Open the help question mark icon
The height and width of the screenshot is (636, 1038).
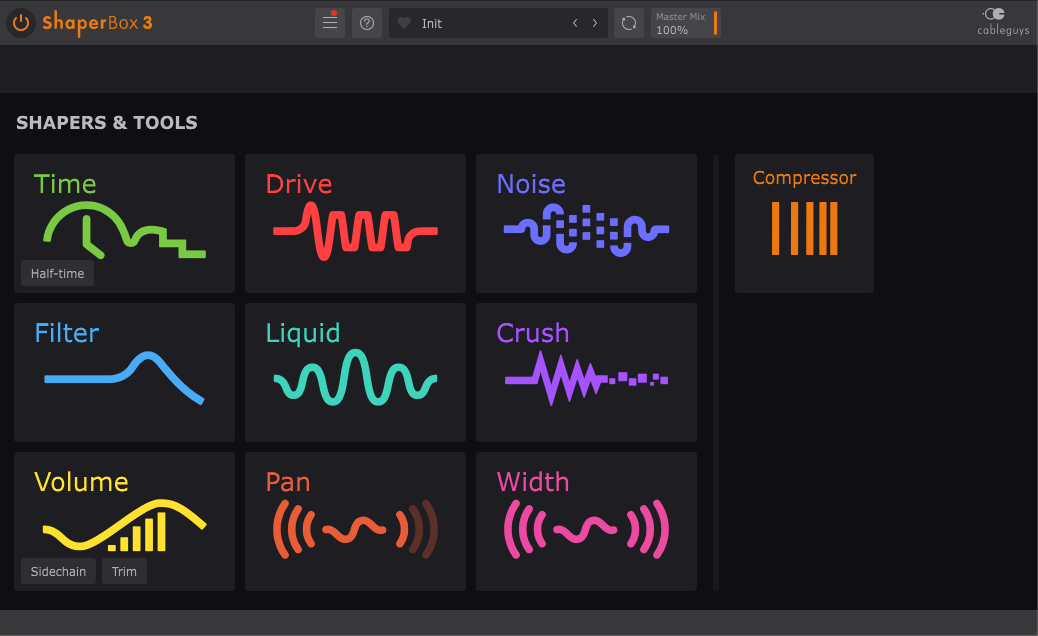coord(367,23)
